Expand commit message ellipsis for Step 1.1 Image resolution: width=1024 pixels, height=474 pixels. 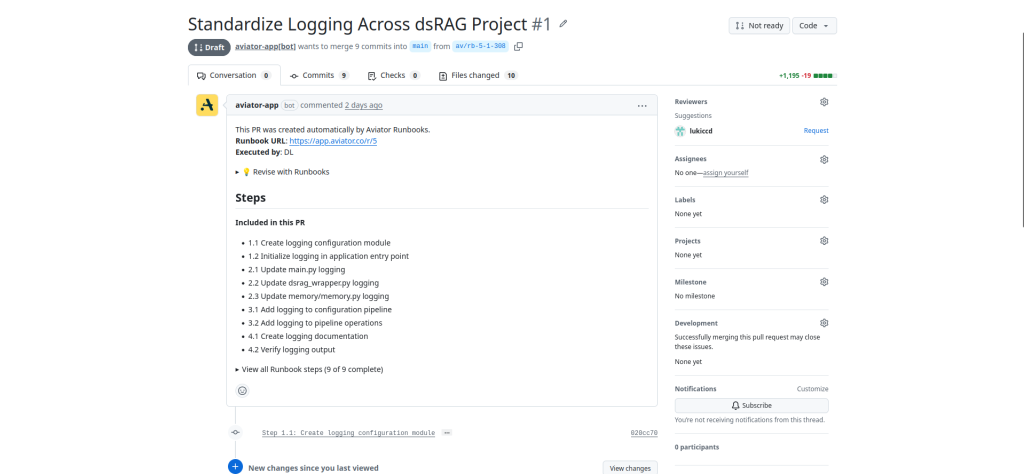pos(447,433)
